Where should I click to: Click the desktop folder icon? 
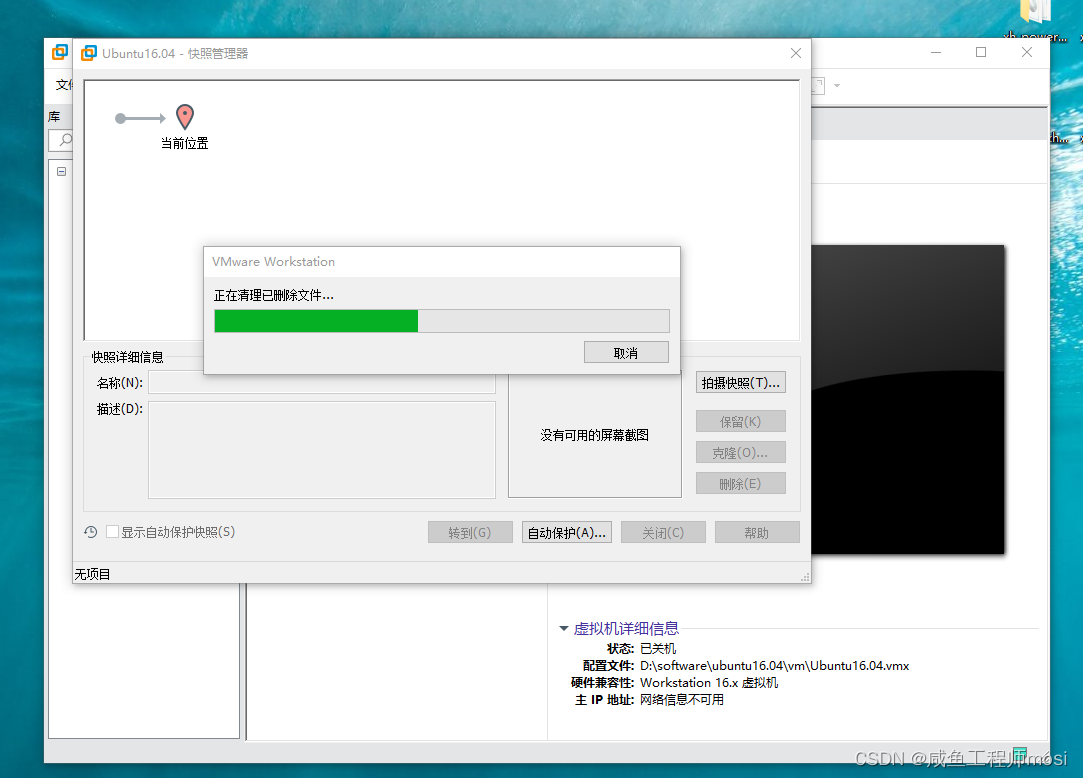coord(1035,12)
